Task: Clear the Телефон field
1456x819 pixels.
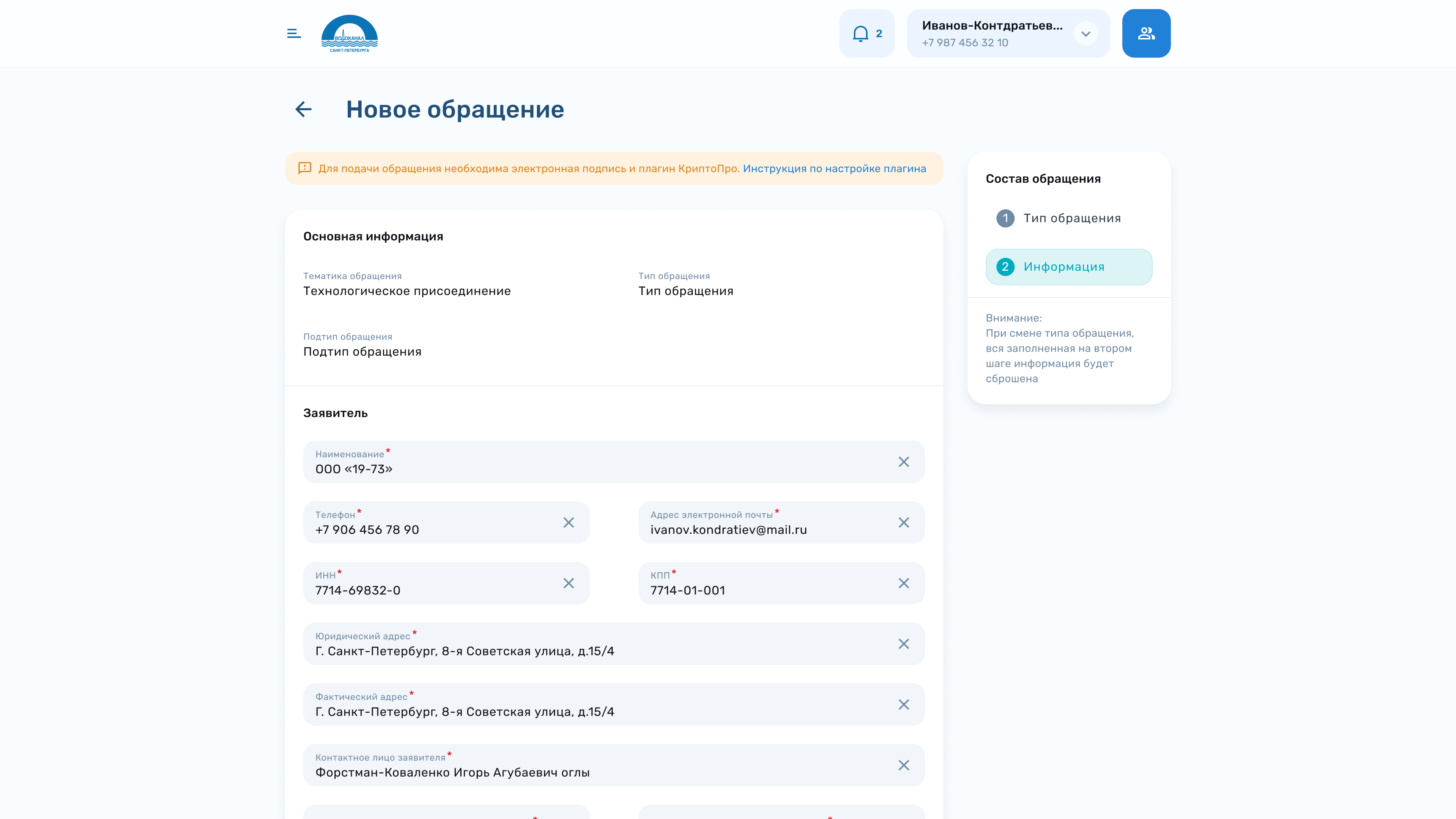Action: click(x=568, y=522)
